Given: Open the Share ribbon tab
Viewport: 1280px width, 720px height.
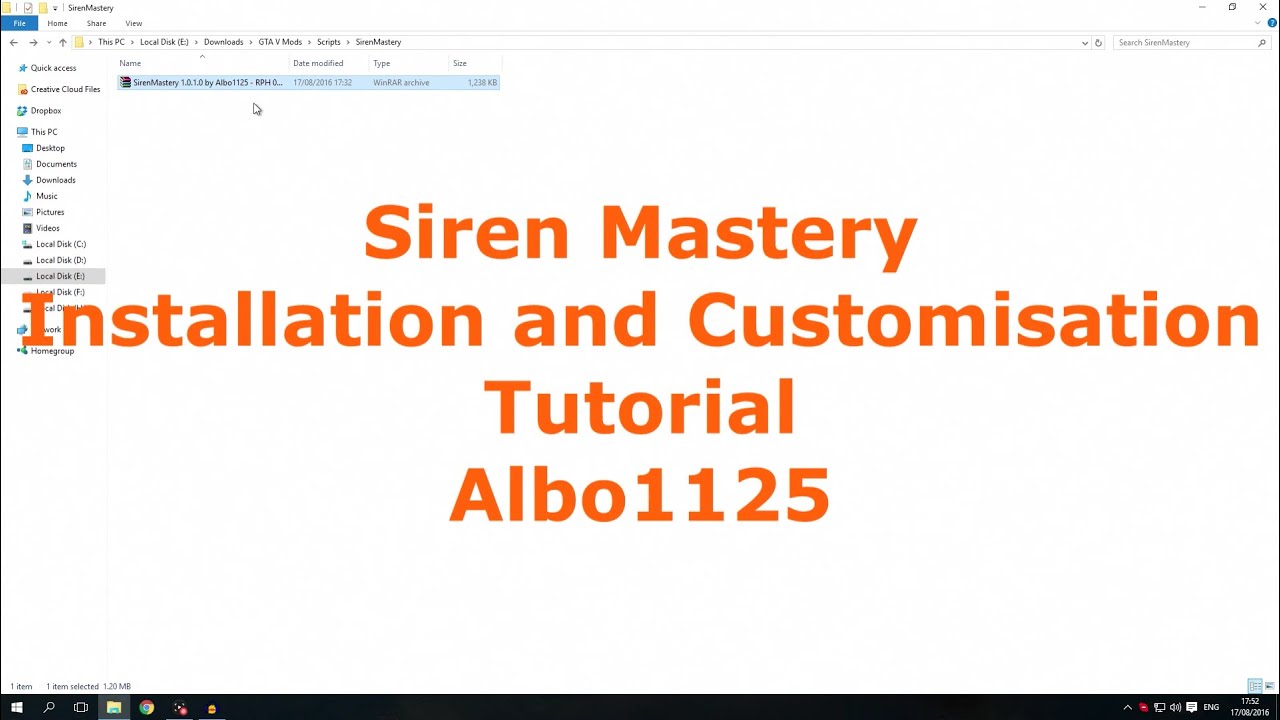Looking at the screenshot, I should tap(96, 23).
